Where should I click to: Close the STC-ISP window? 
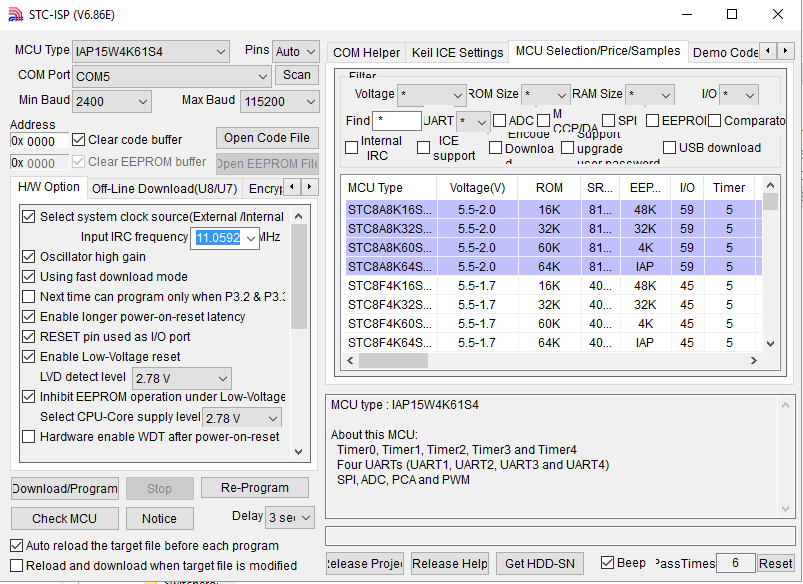(778, 14)
